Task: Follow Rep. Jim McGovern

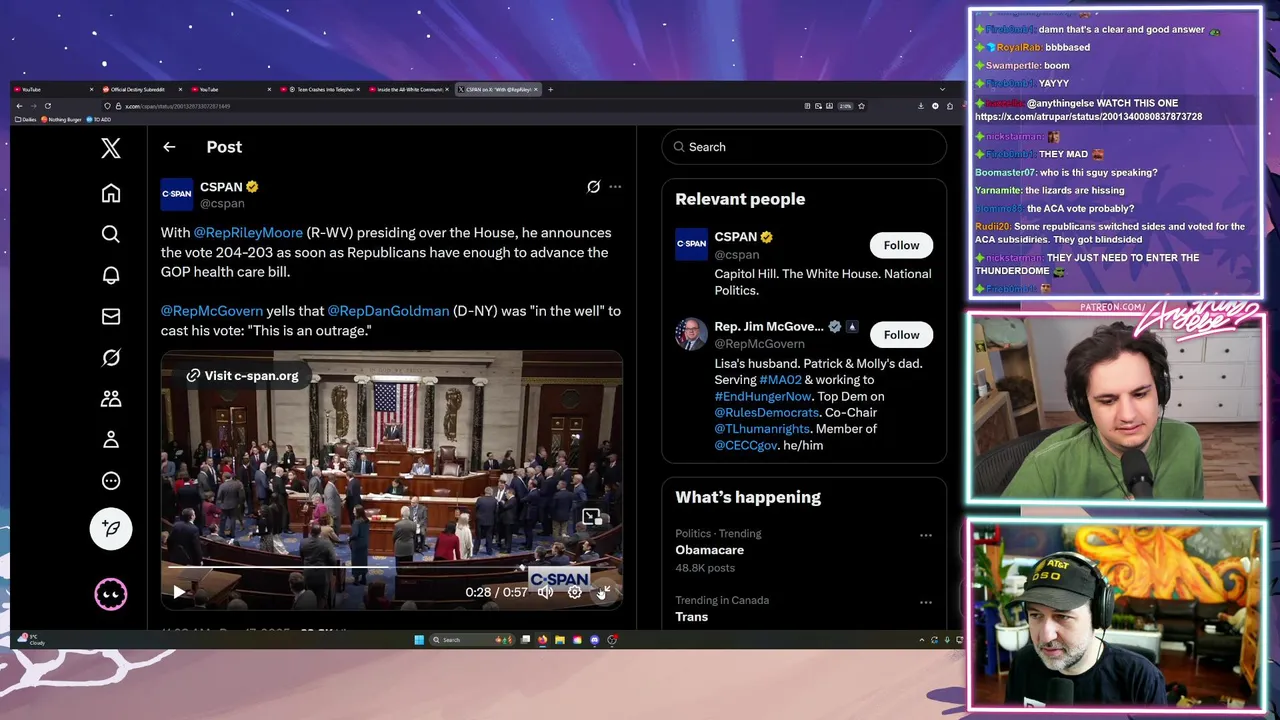Action: 901,335
